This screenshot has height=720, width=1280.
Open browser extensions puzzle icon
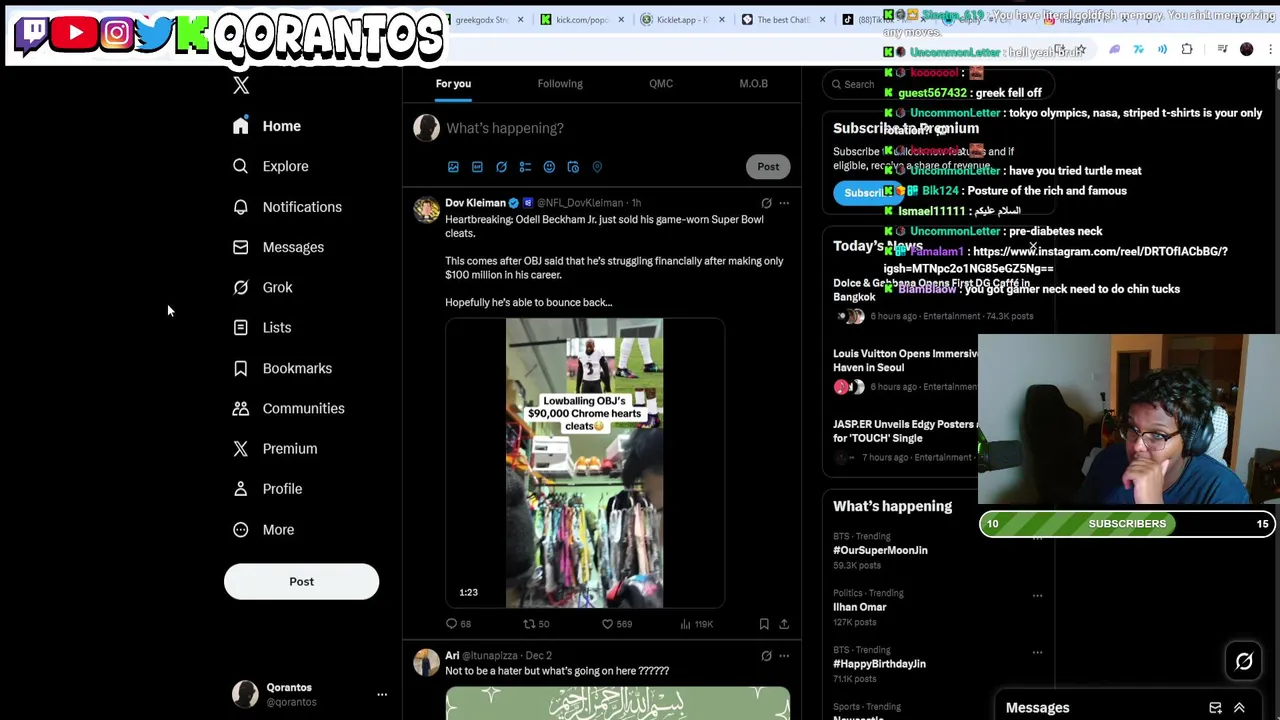point(1187,49)
